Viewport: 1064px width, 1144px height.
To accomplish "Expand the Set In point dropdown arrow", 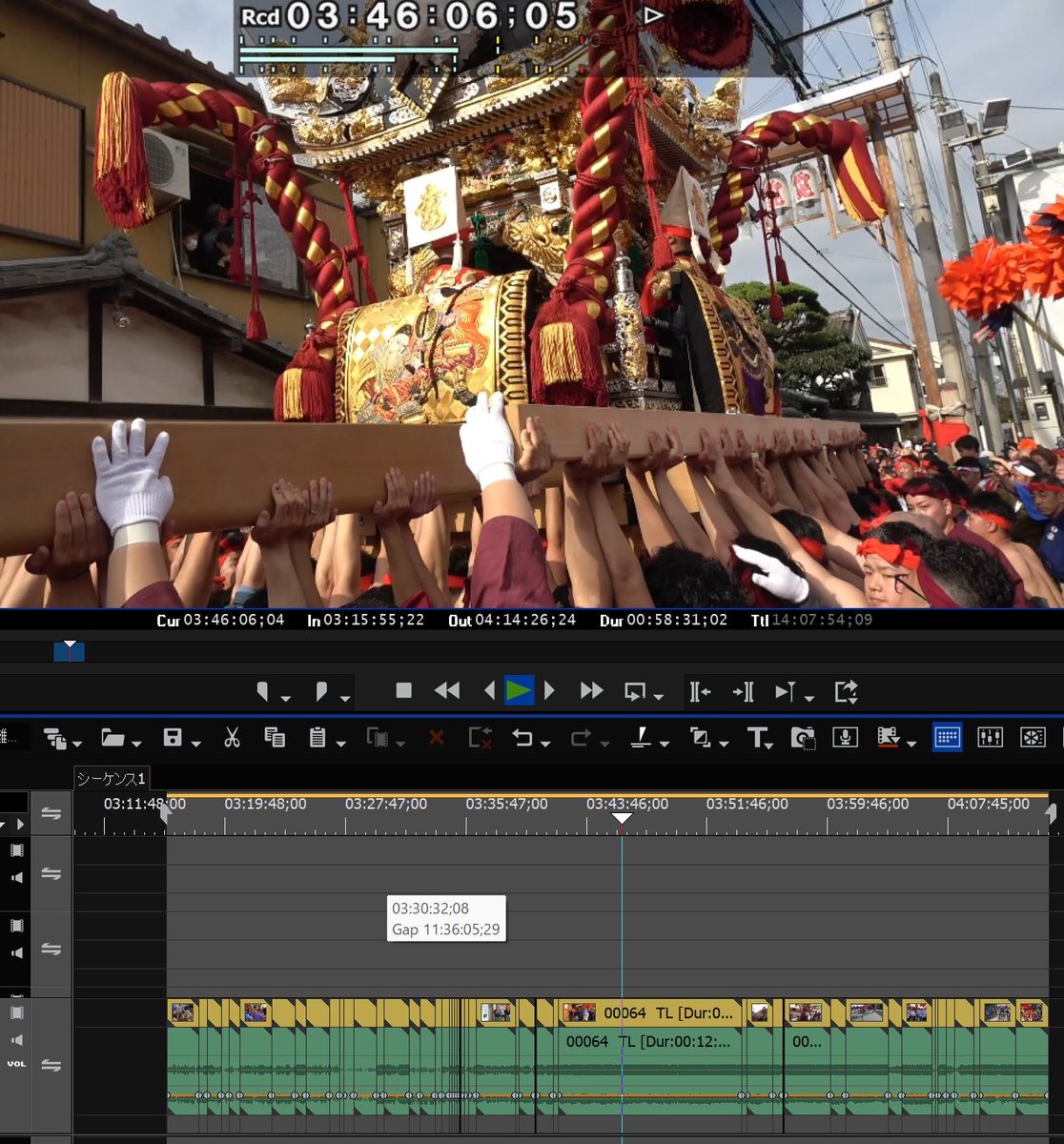I will point(286,699).
